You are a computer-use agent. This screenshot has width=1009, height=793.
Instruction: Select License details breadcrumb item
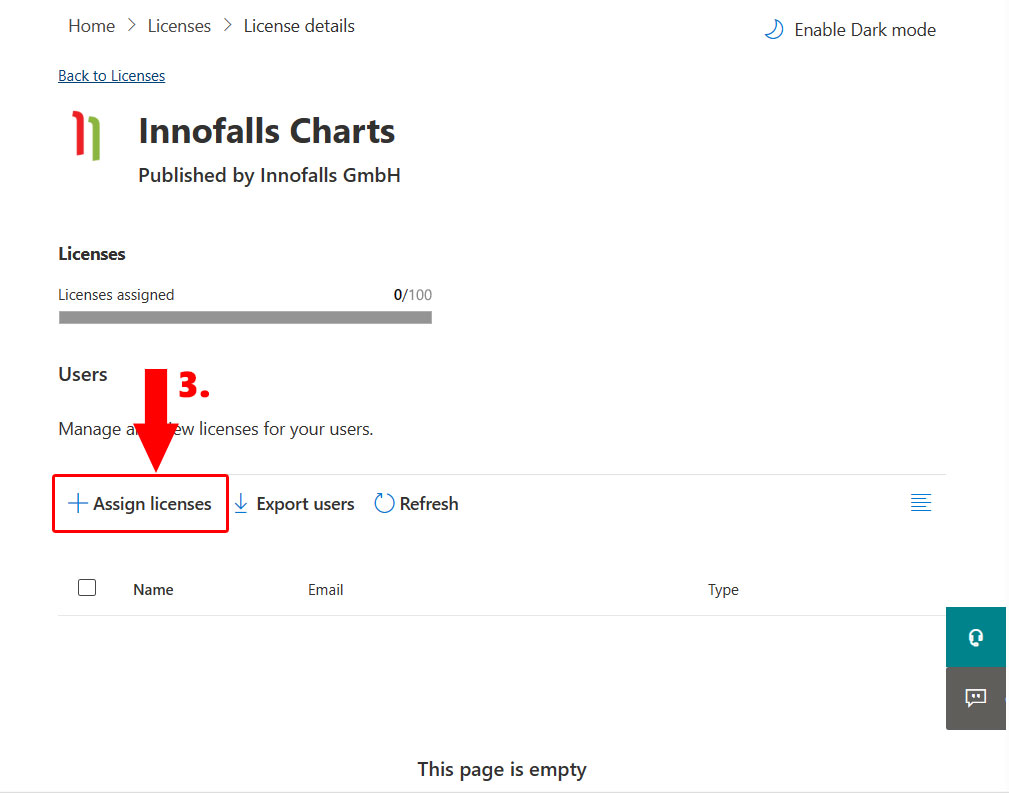[x=299, y=26]
